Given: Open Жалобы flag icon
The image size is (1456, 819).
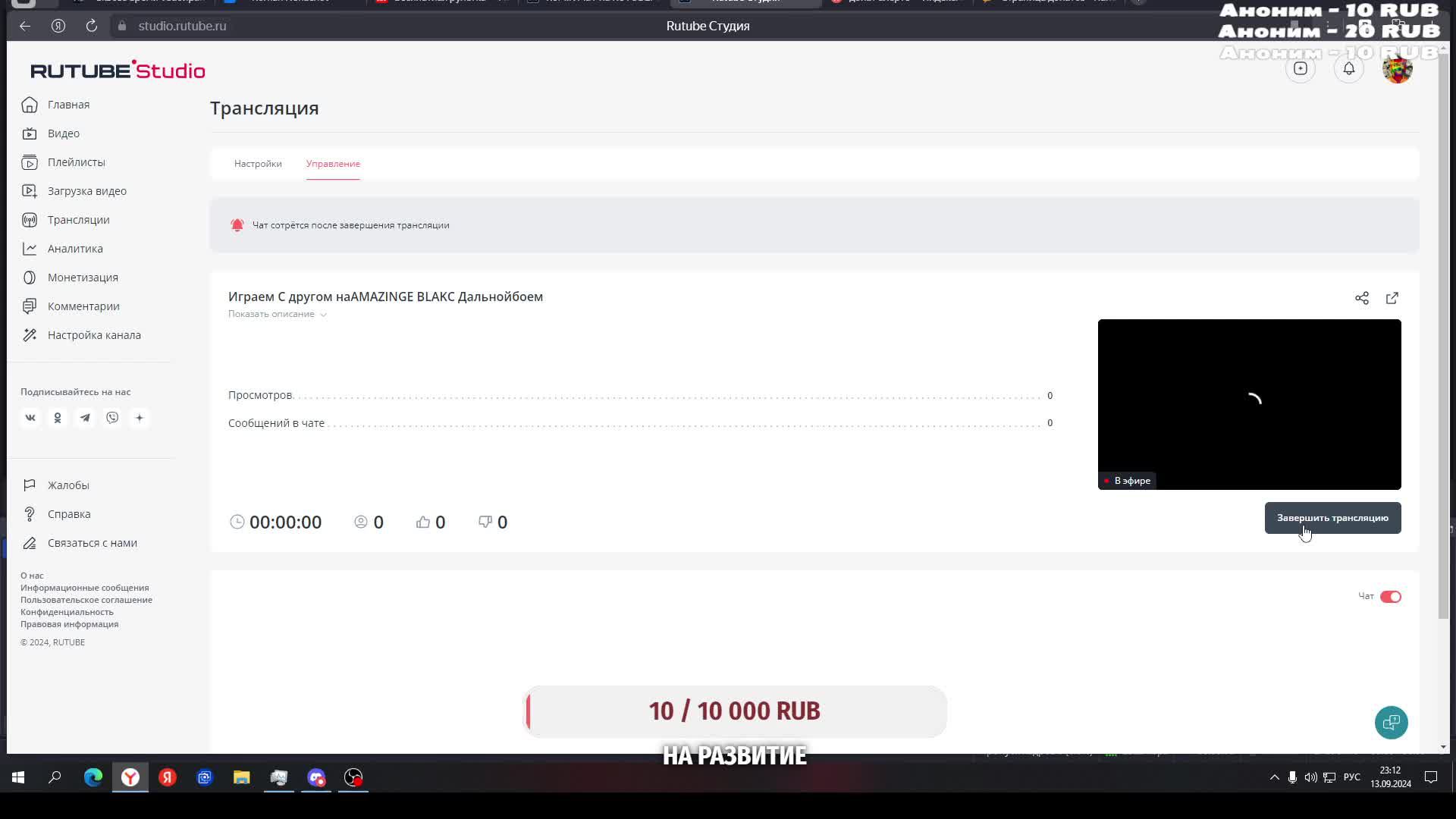Looking at the screenshot, I should tap(30, 485).
